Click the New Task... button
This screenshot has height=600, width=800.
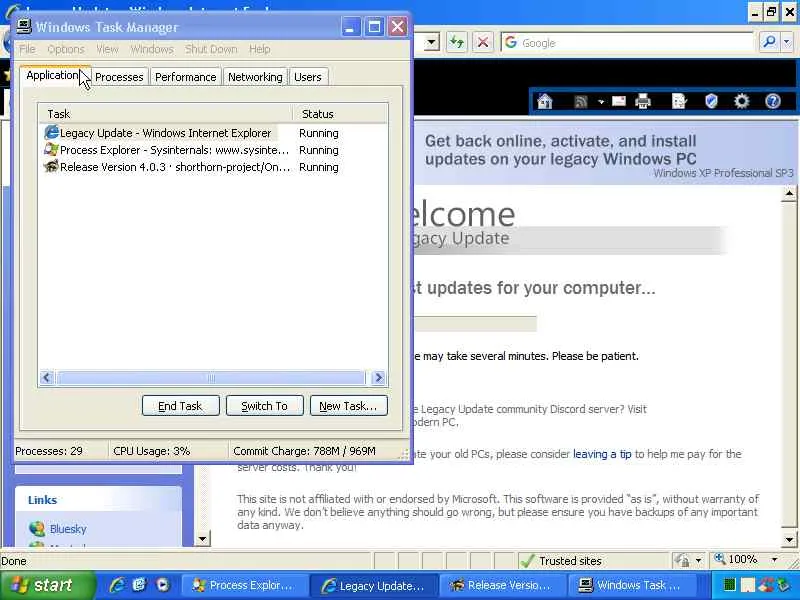[348, 406]
